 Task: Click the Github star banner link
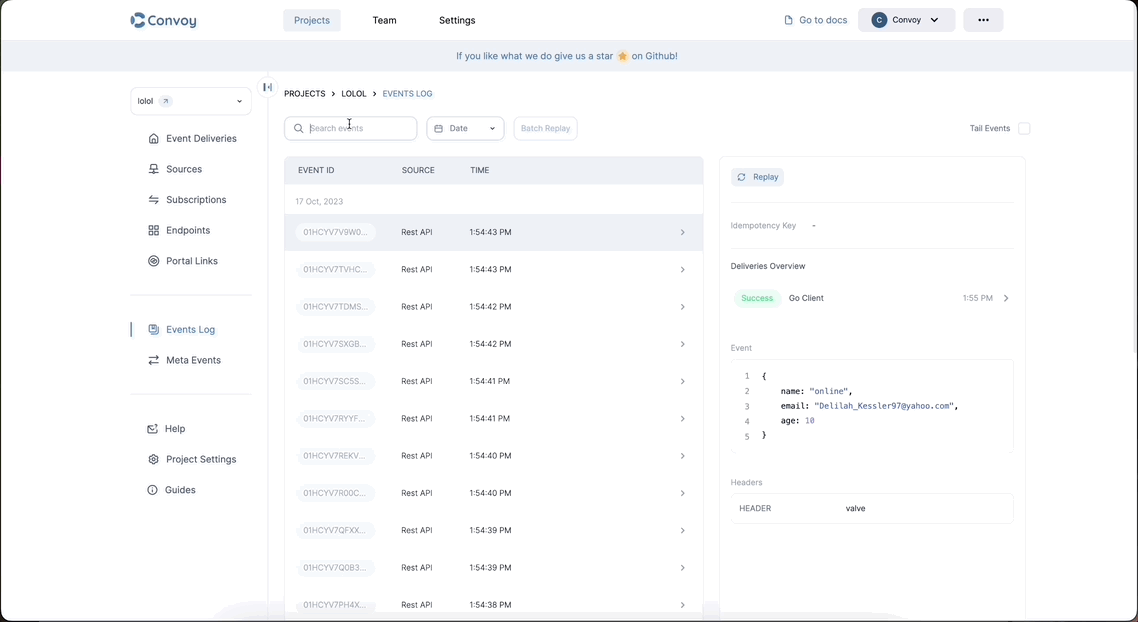(x=567, y=56)
